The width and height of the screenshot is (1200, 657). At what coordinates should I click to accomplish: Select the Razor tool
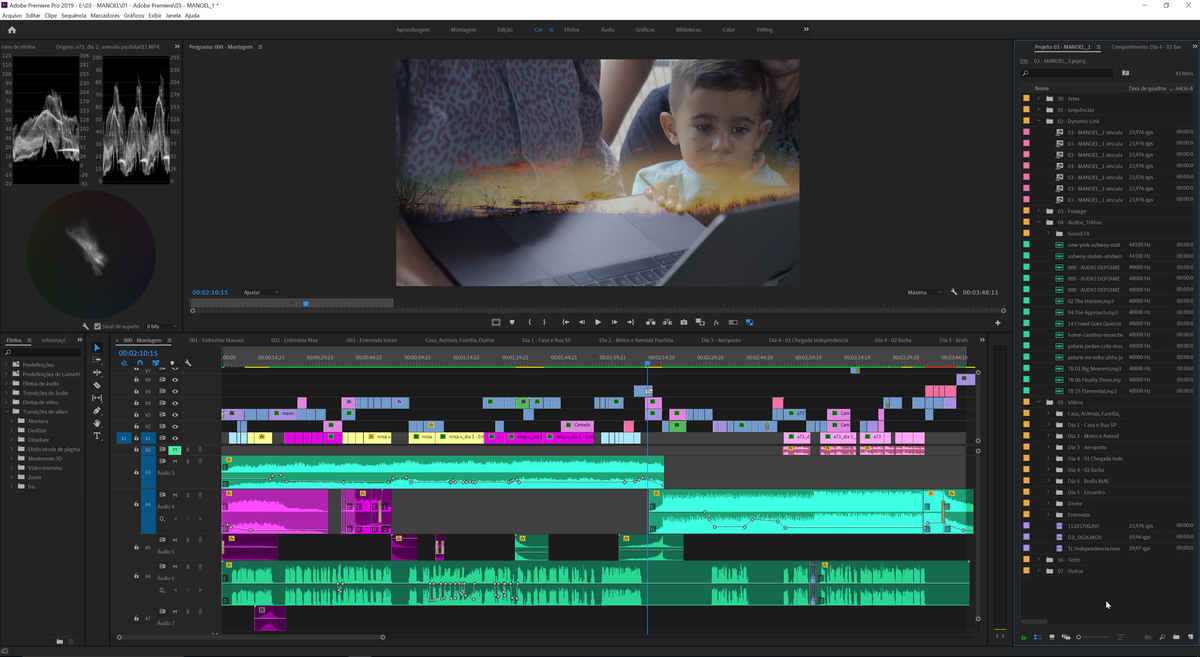point(97,385)
